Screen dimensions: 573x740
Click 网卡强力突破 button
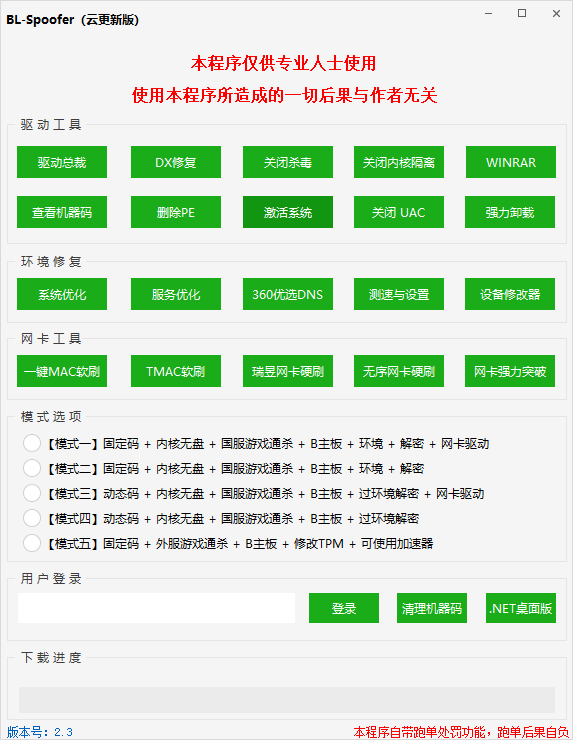click(x=510, y=371)
